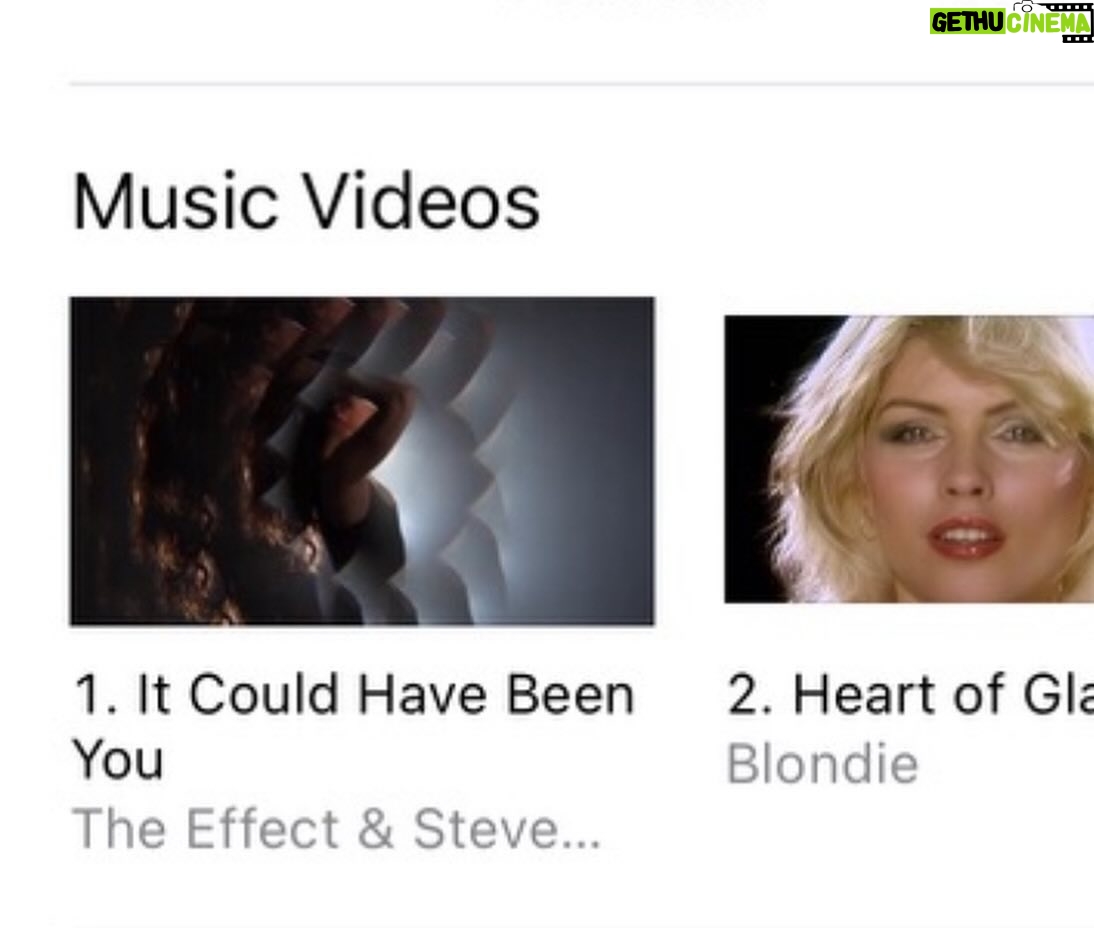
Task: Click the CINEMA text in the logo
Action: point(1047,22)
